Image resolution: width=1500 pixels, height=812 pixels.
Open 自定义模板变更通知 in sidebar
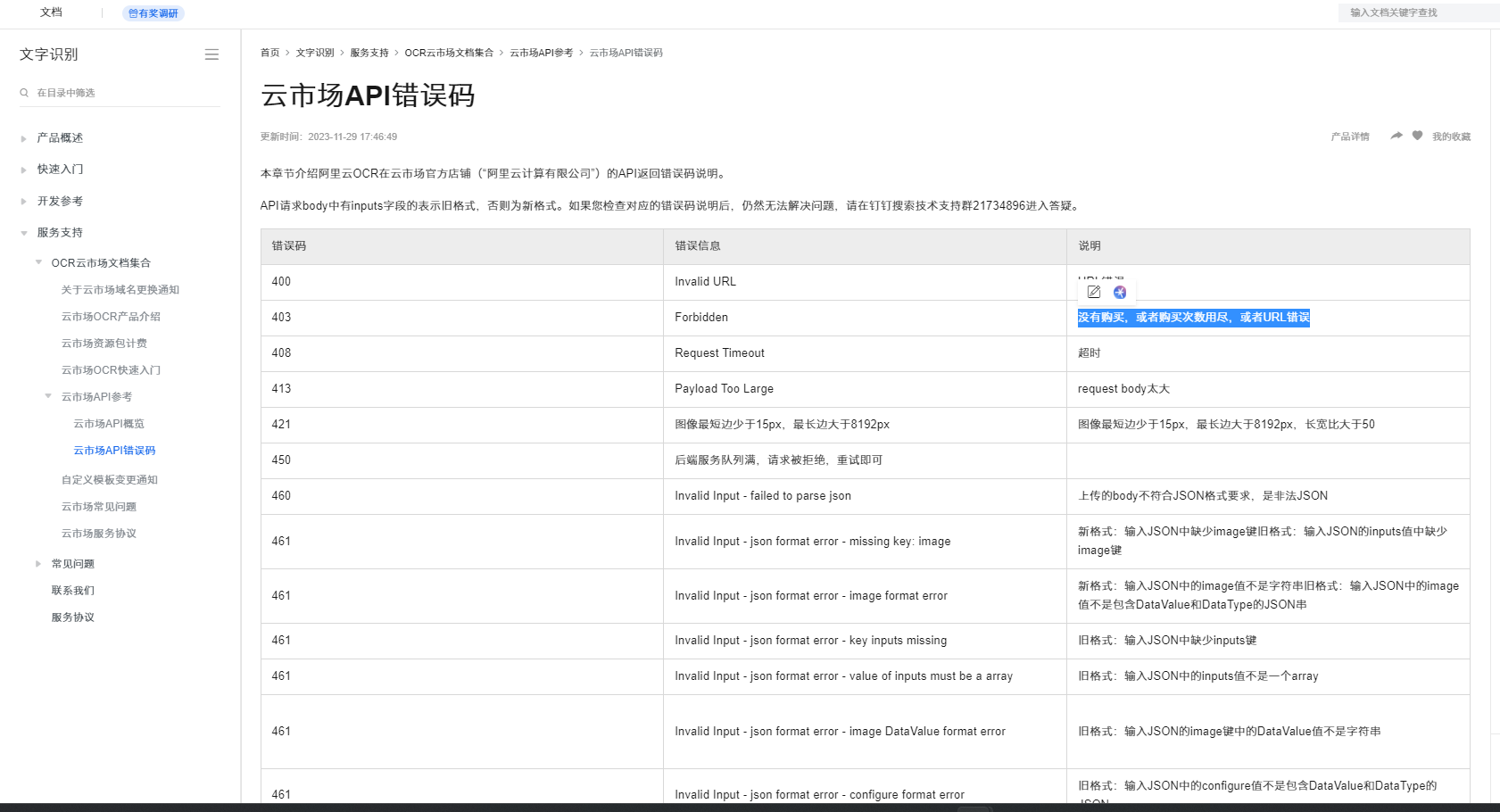[x=109, y=480]
